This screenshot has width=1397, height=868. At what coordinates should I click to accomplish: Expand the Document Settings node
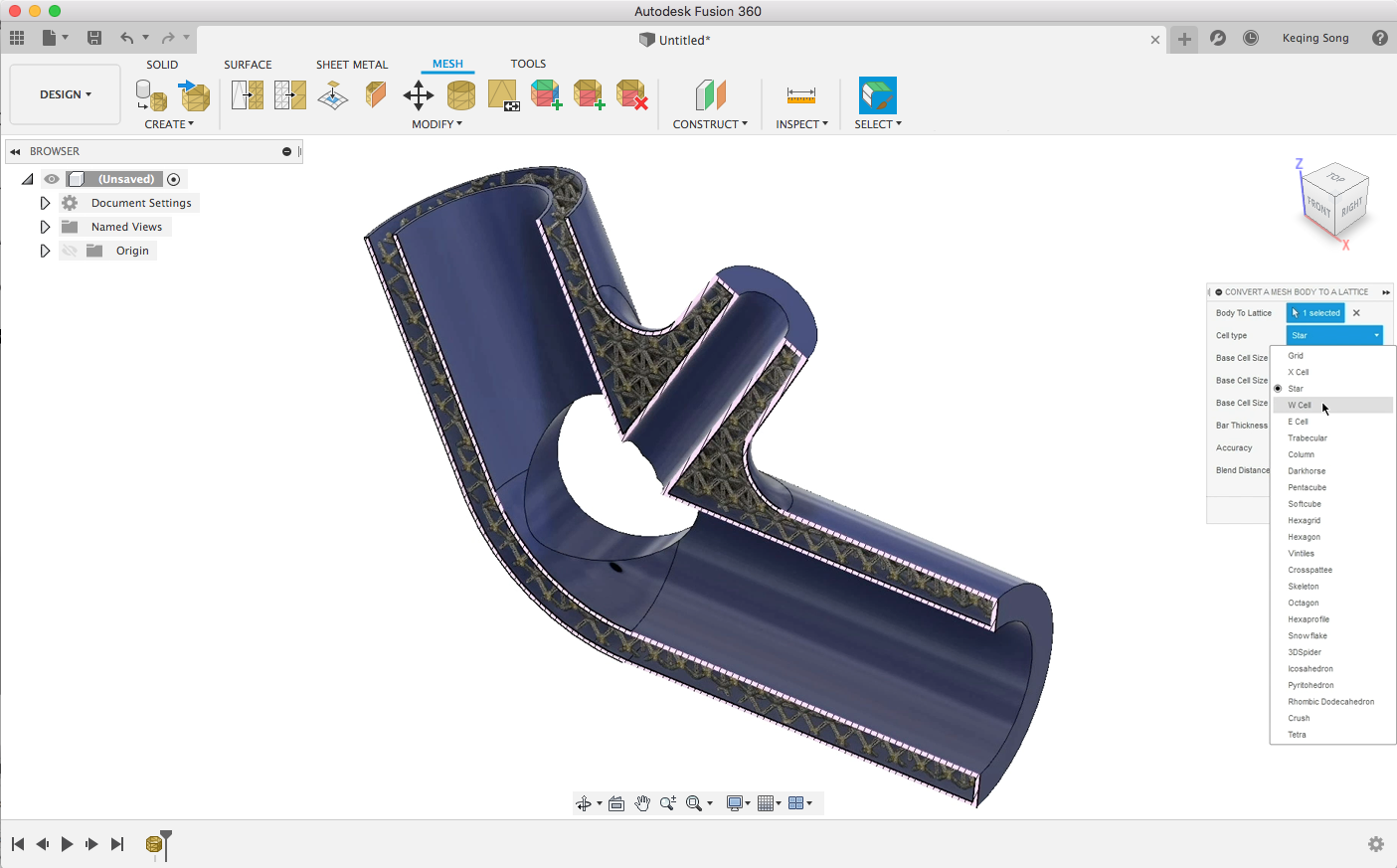click(x=45, y=203)
